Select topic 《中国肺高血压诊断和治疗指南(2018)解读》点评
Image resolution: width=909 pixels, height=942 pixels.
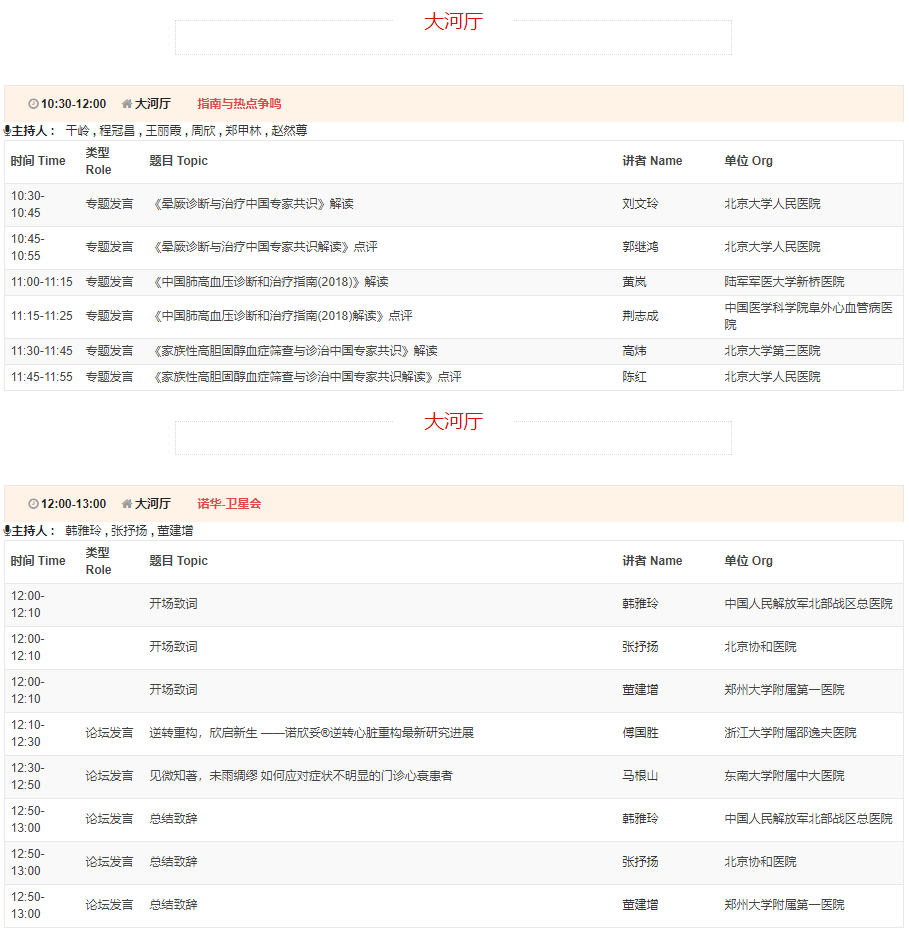click(x=281, y=316)
